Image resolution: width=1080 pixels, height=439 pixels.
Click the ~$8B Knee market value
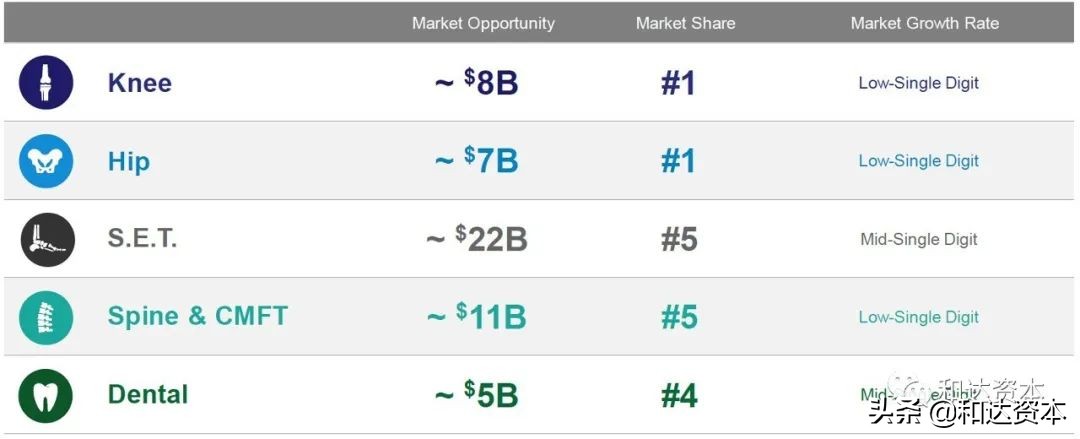click(476, 82)
